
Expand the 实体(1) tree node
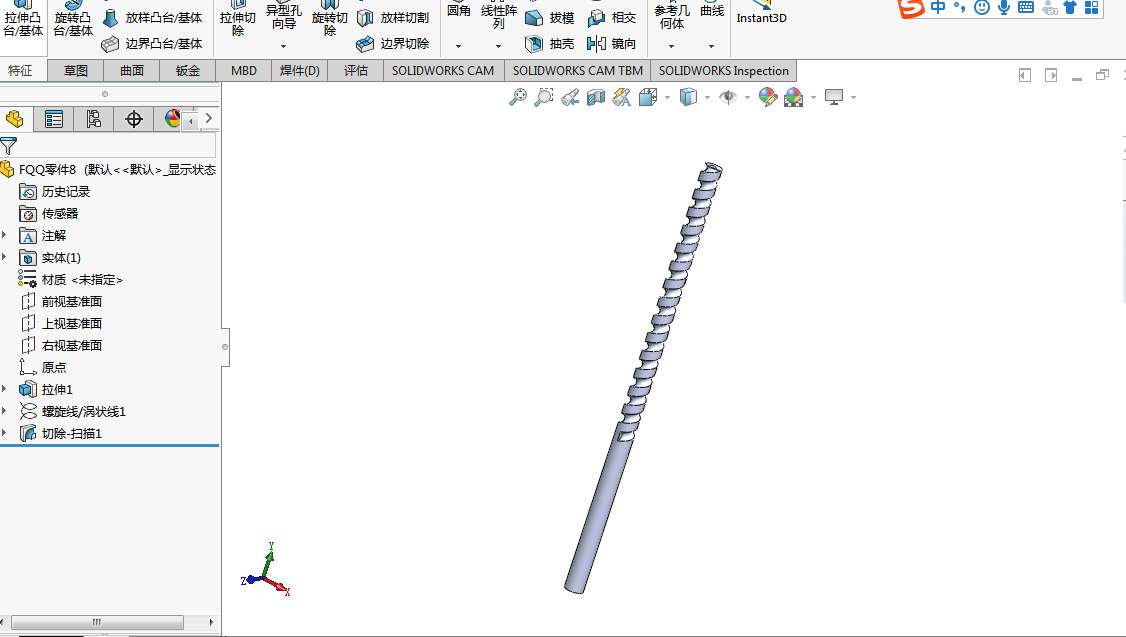(x=4, y=257)
